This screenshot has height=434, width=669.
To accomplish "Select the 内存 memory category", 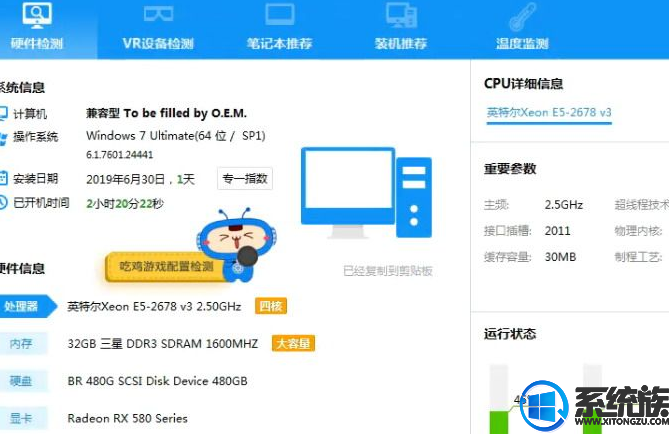I will 21,343.
